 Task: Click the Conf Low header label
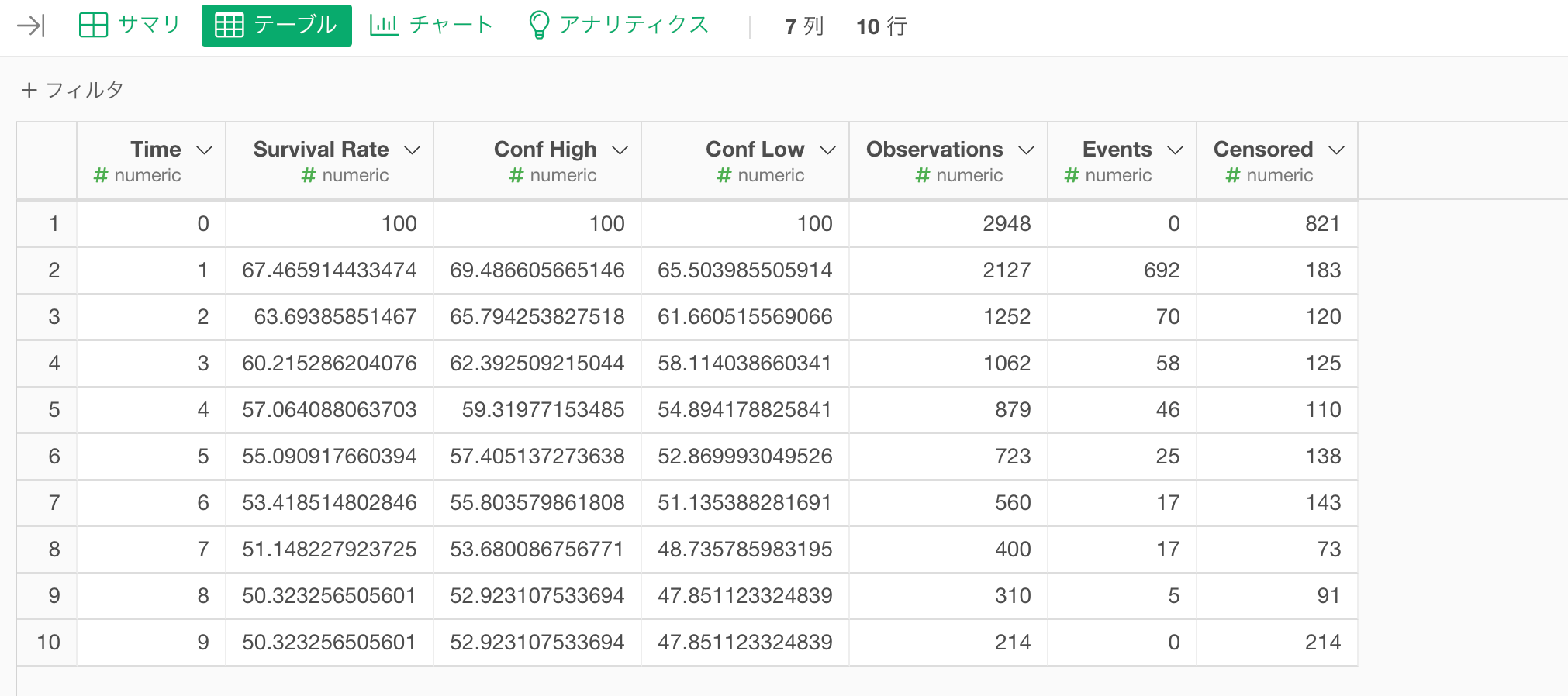point(755,149)
